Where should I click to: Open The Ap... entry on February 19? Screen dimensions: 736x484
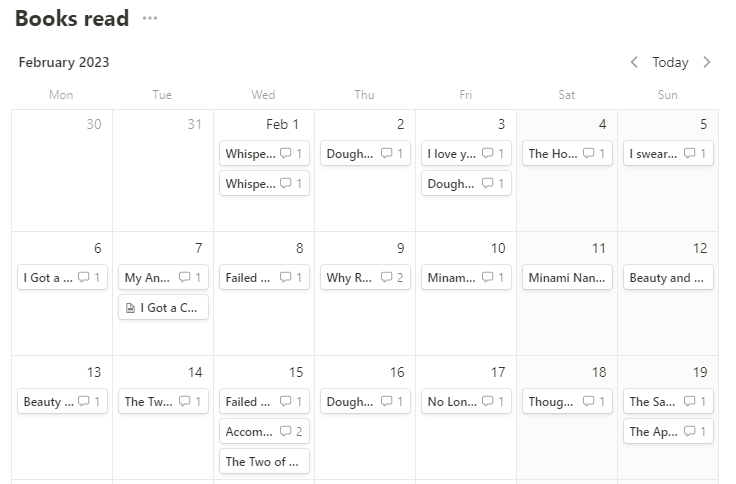pos(652,432)
